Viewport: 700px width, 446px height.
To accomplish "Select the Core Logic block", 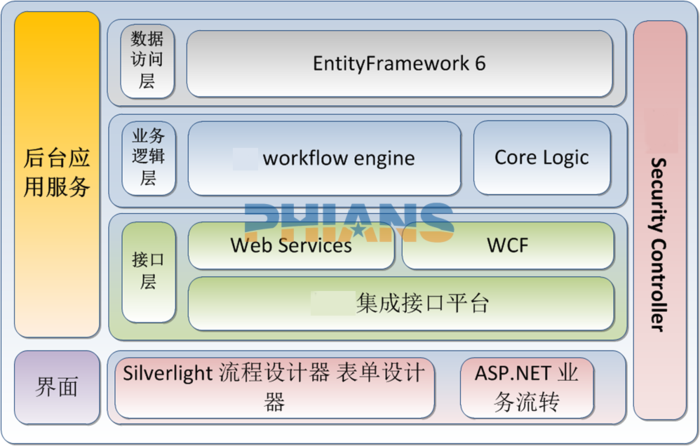I will [x=542, y=158].
